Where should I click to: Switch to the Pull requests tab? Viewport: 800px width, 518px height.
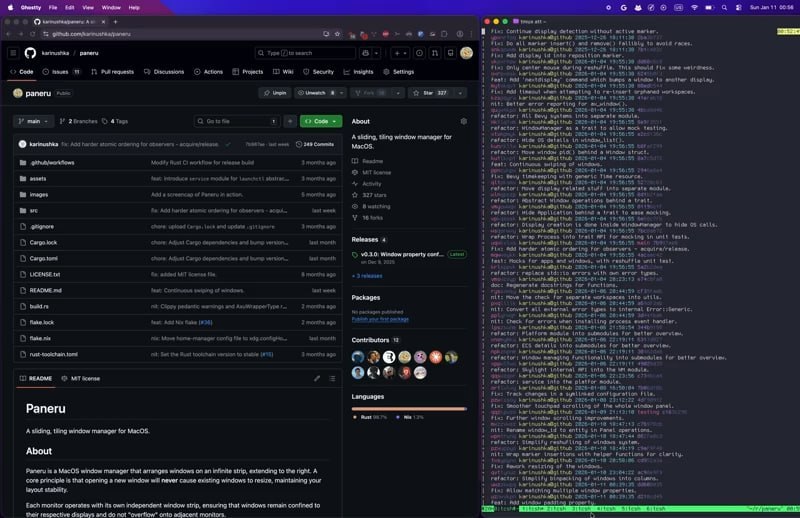112,72
